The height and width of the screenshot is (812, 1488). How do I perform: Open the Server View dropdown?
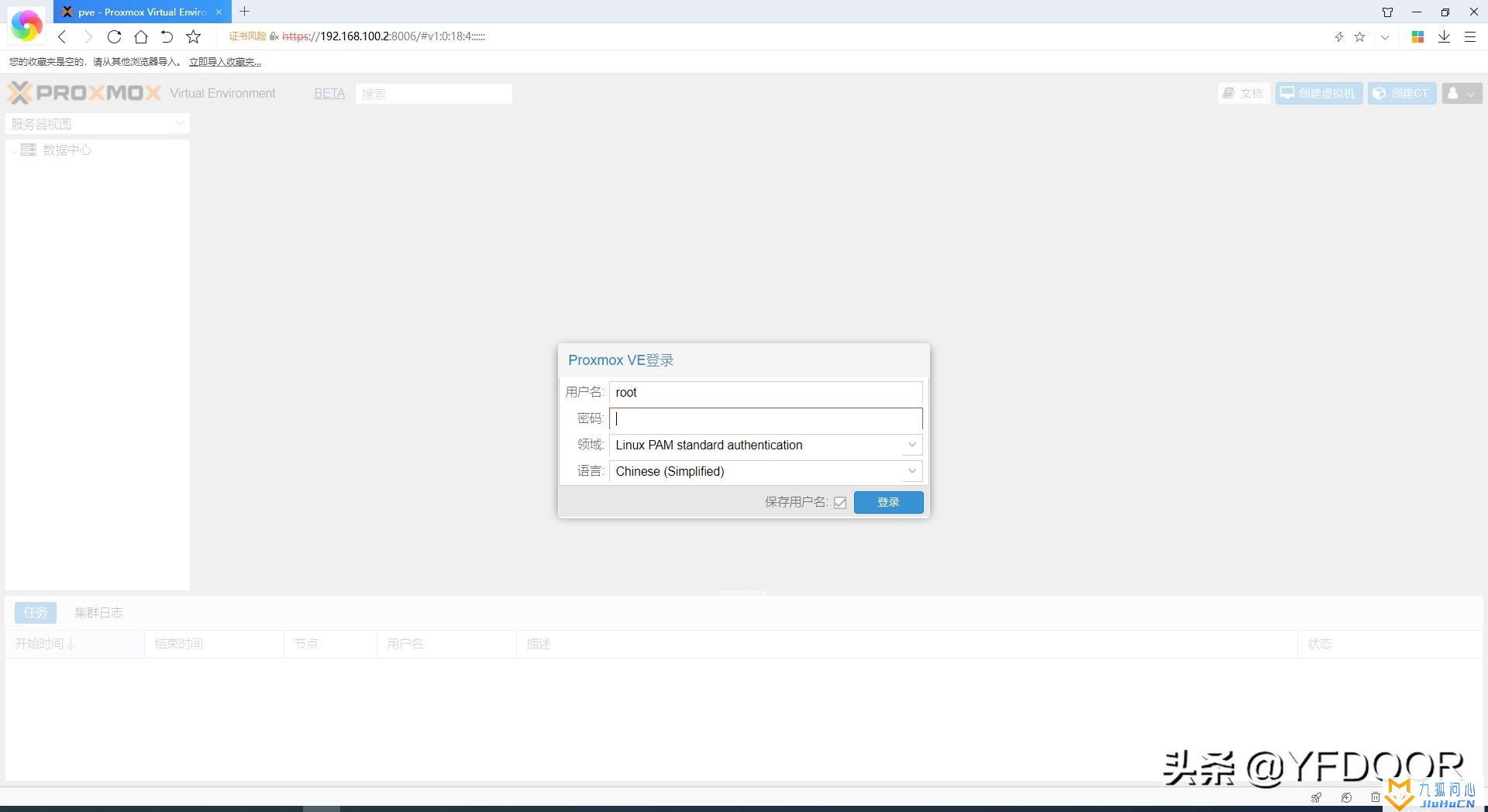tap(98, 124)
